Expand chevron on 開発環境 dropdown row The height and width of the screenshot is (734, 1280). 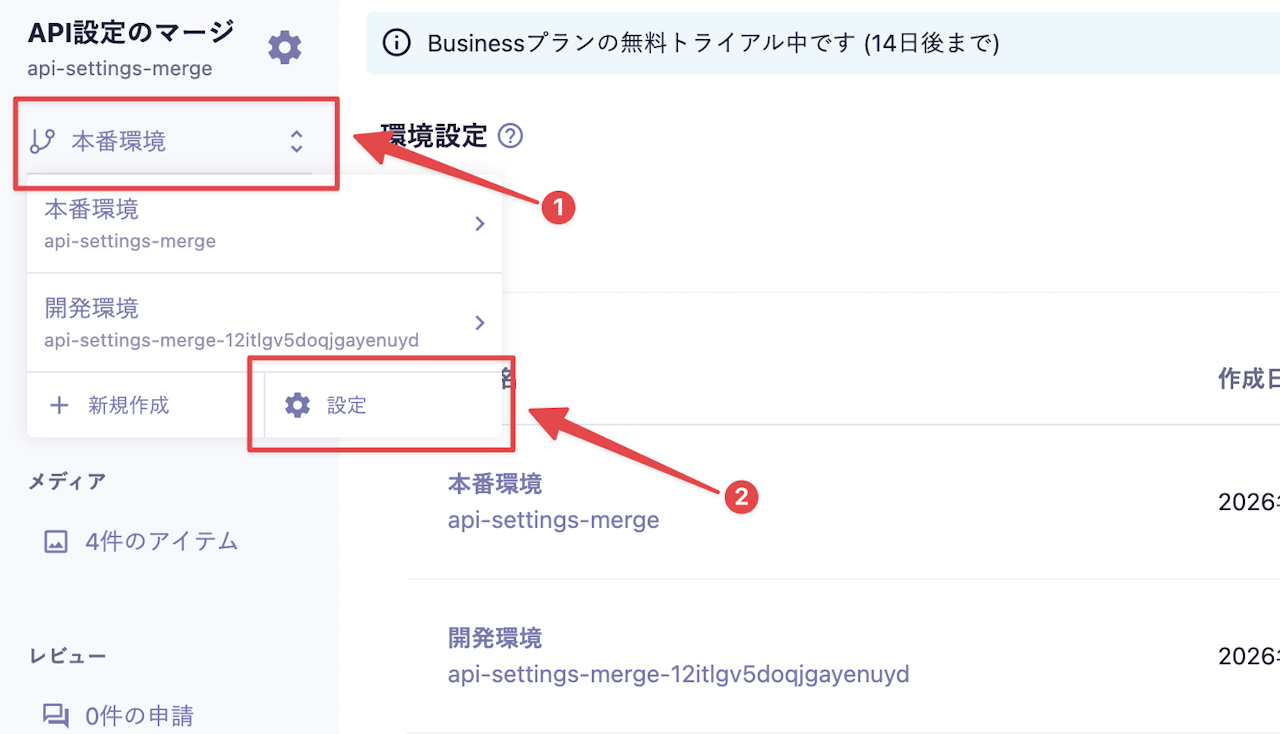480,323
